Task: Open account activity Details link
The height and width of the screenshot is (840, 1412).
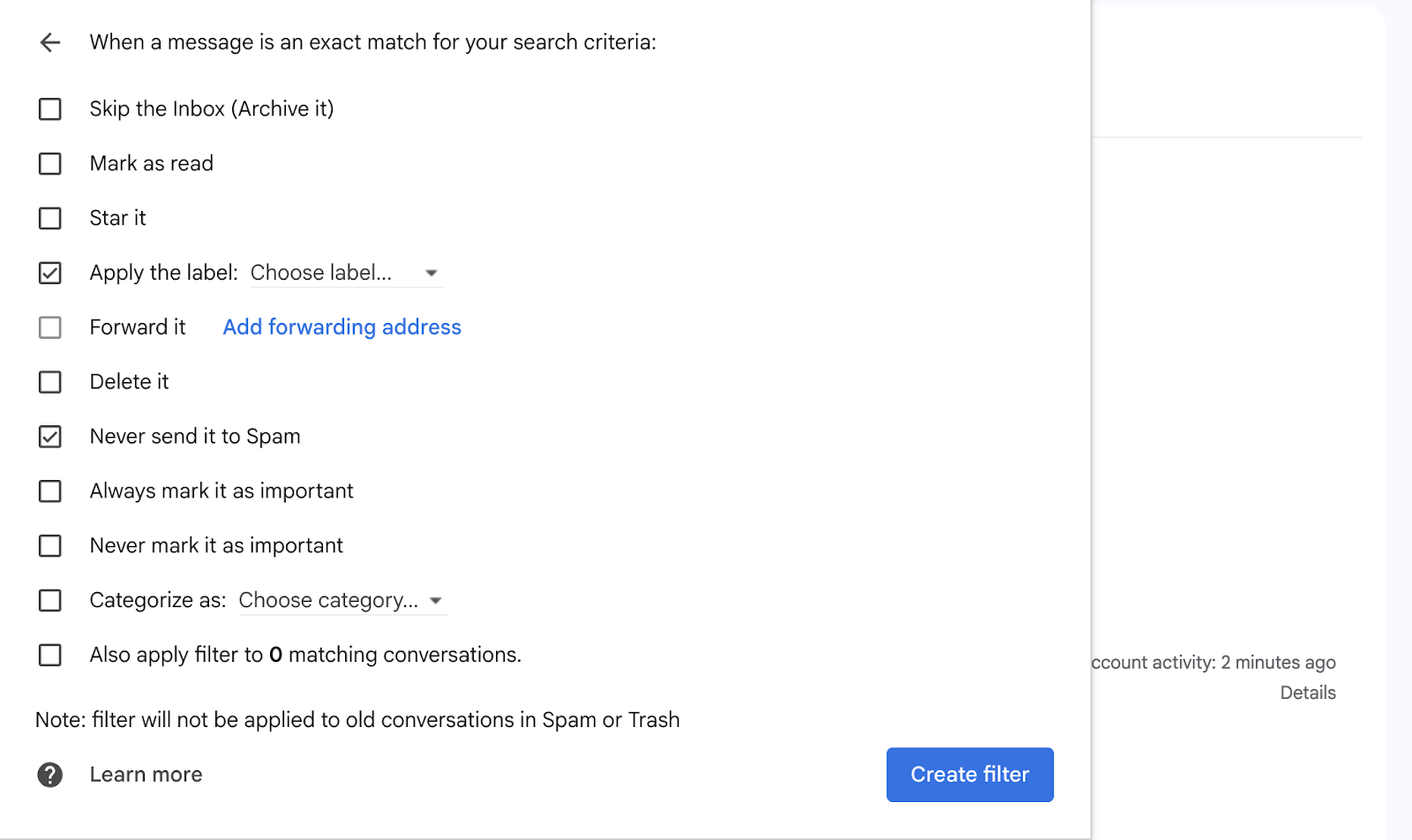Action: point(1307,693)
